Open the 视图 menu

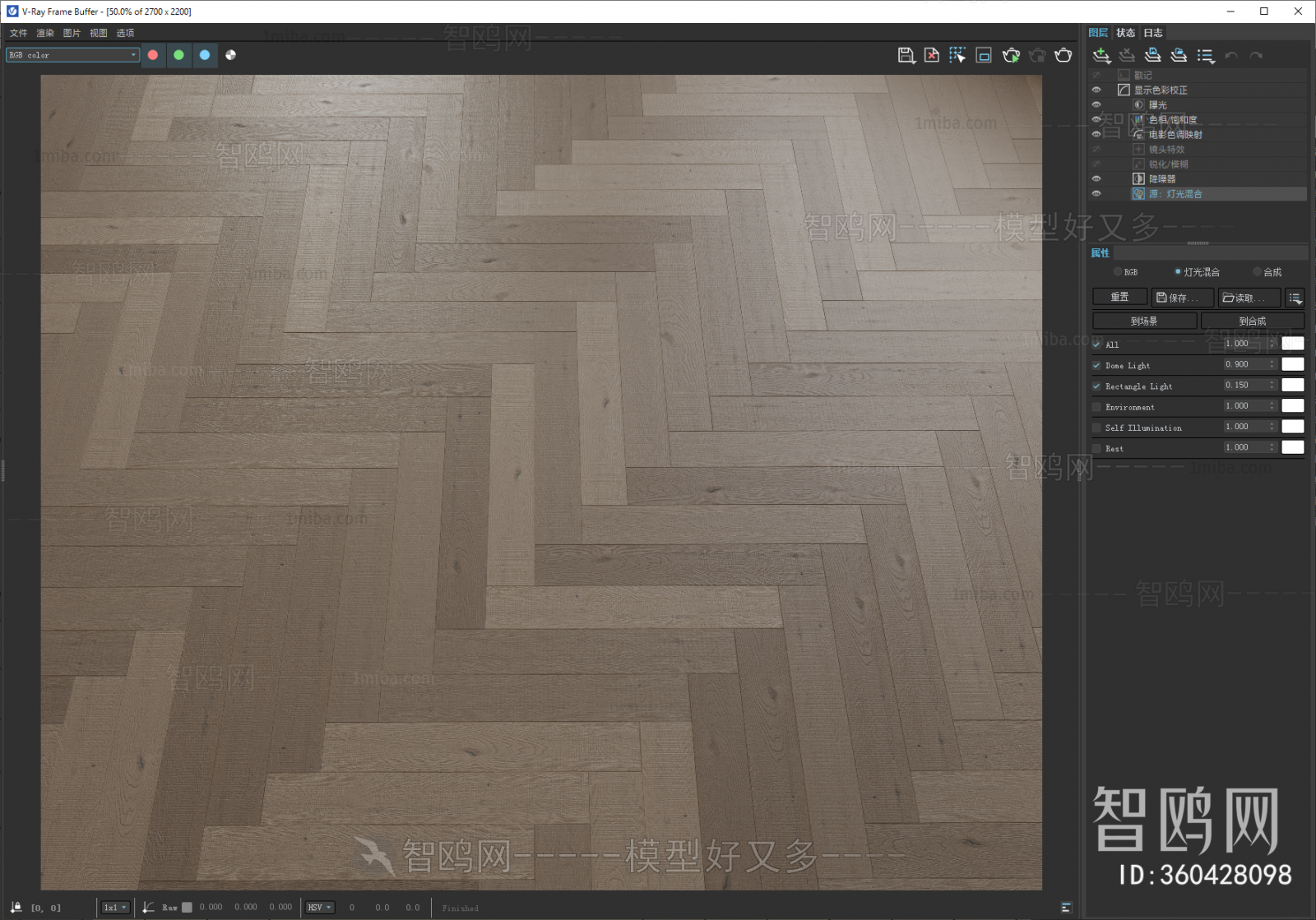(x=99, y=33)
